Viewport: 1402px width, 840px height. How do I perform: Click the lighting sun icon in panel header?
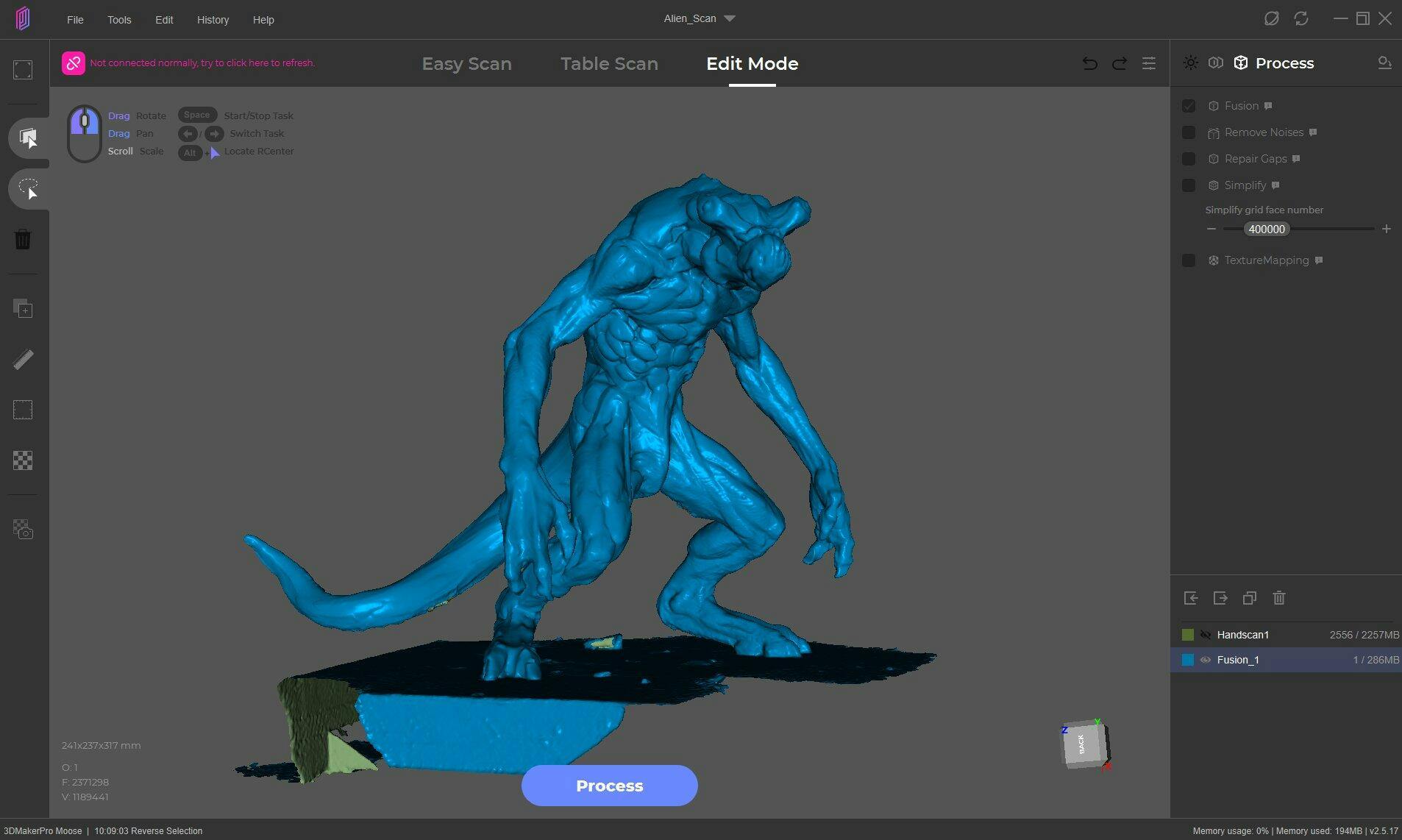pyautogui.click(x=1190, y=63)
